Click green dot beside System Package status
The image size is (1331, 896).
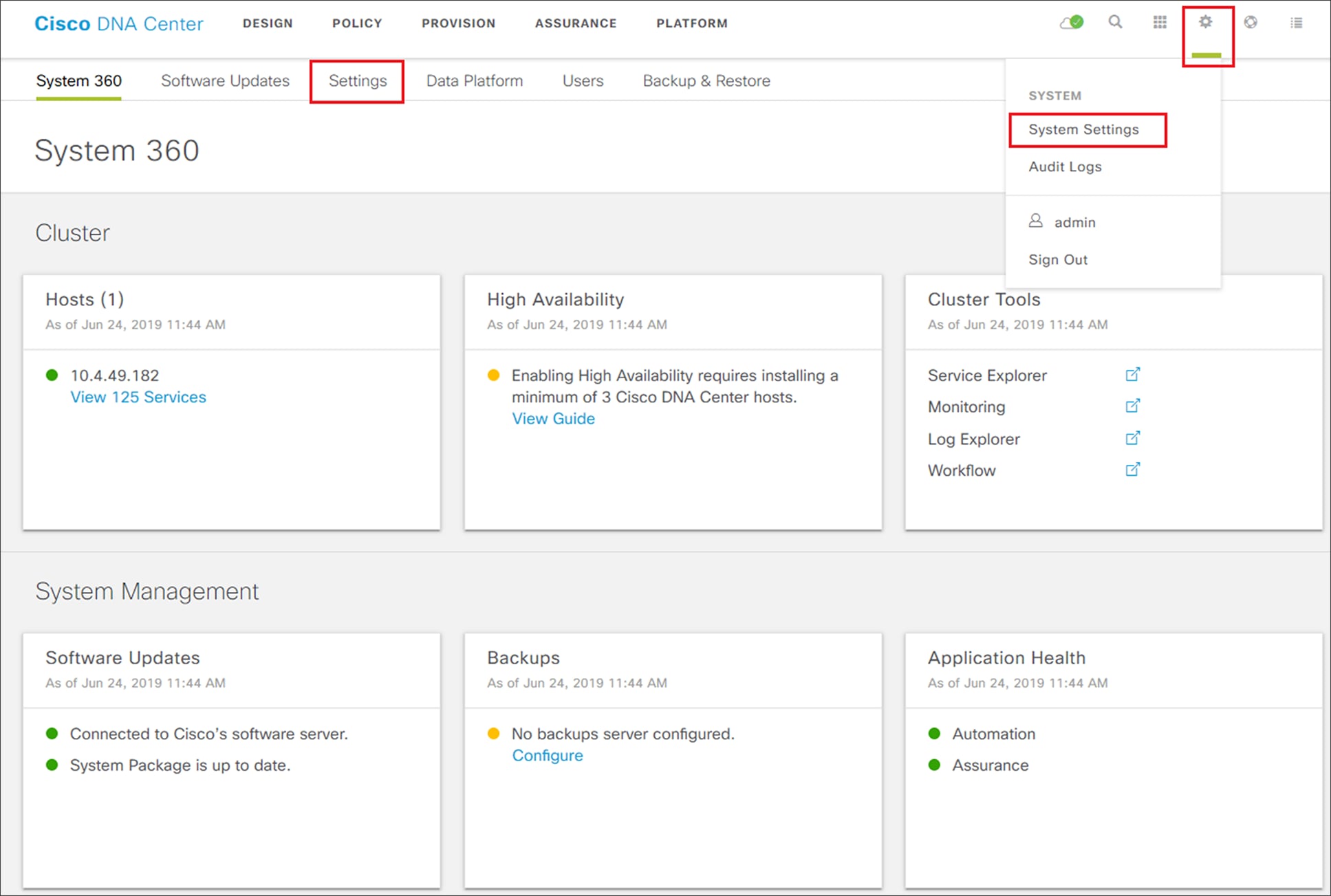point(52,765)
